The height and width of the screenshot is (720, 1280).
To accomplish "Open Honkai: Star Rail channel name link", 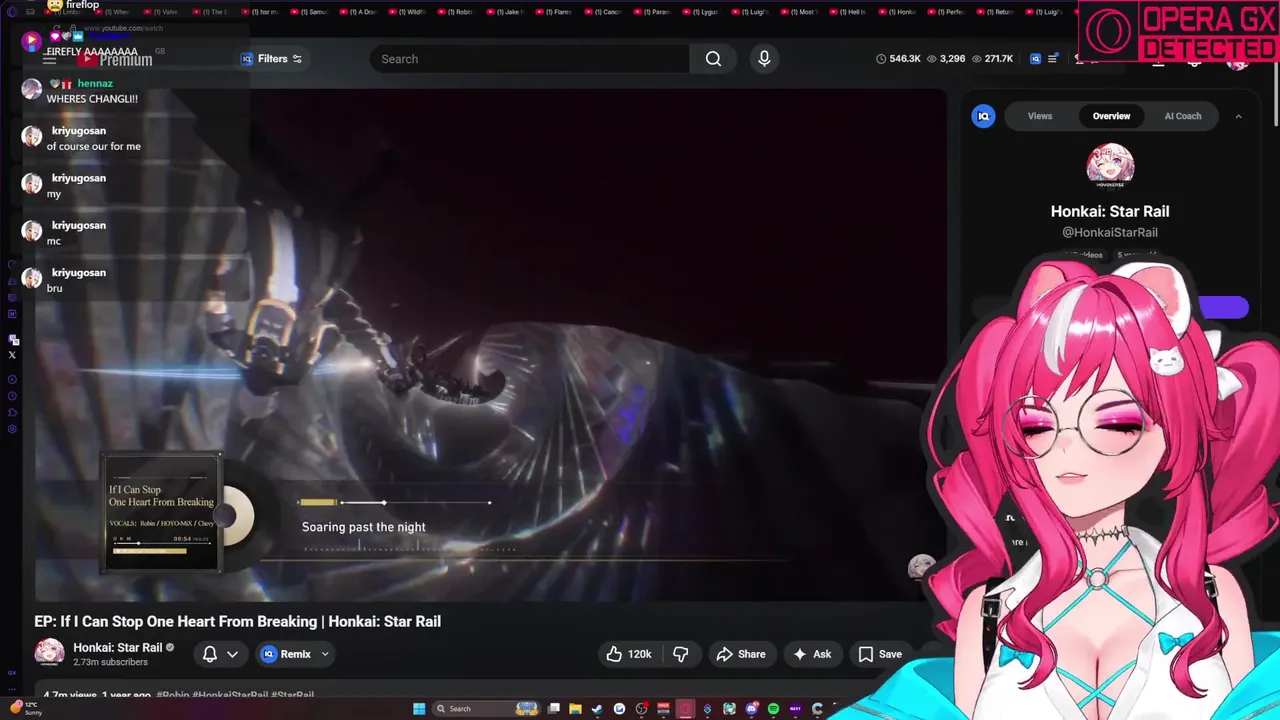I will click(117, 647).
